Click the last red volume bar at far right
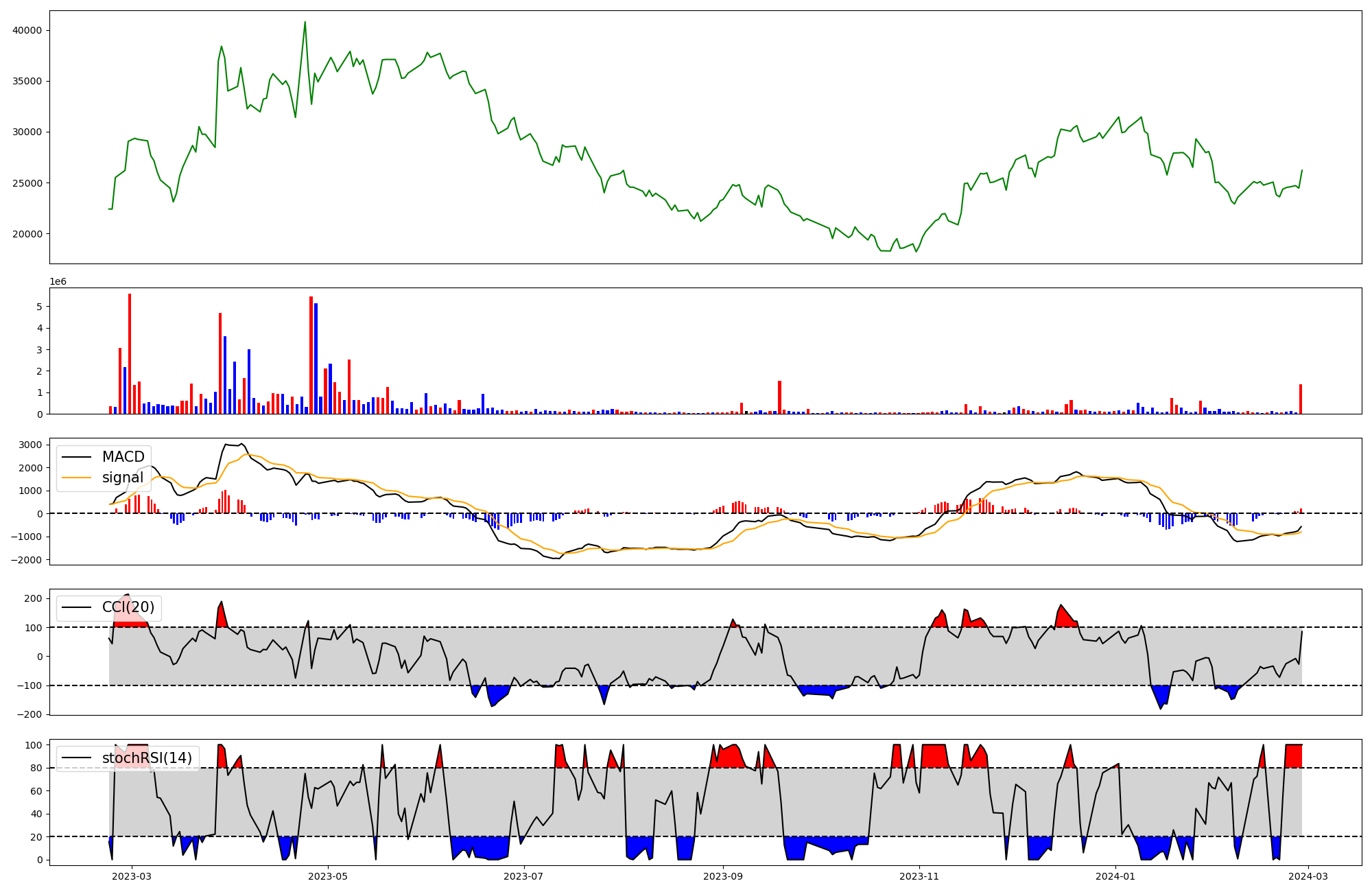This screenshot has width=1372, height=892. 1300,399
